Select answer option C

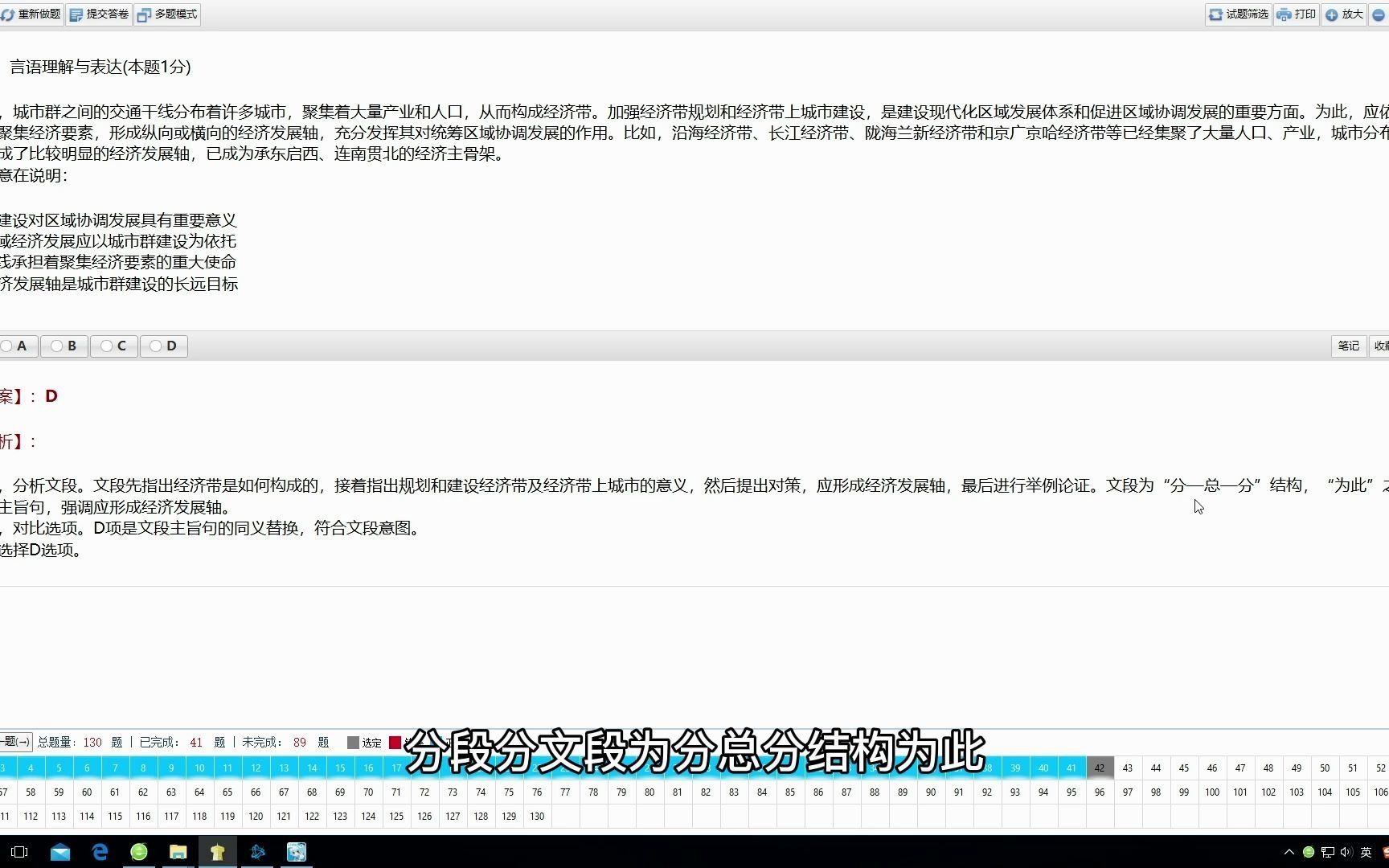[x=114, y=346]
